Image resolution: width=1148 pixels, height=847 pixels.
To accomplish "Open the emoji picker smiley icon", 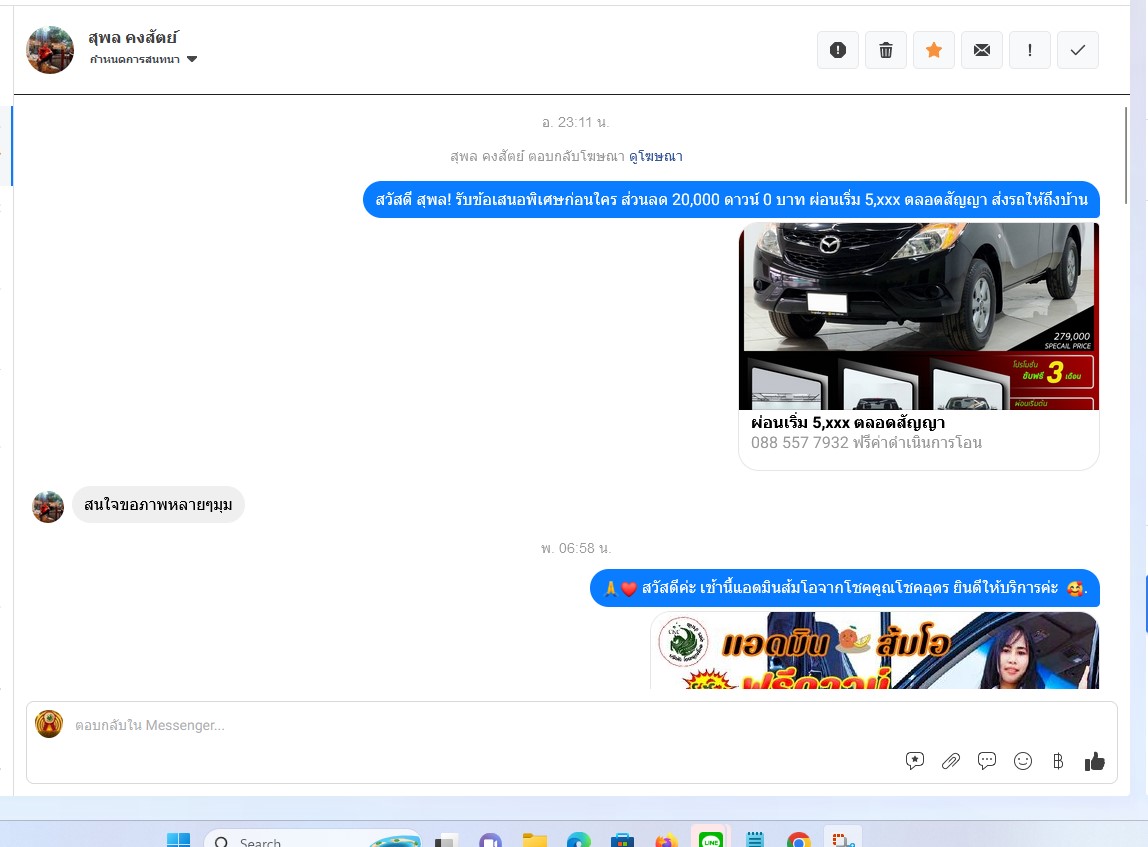I will tap(1023, 761).
